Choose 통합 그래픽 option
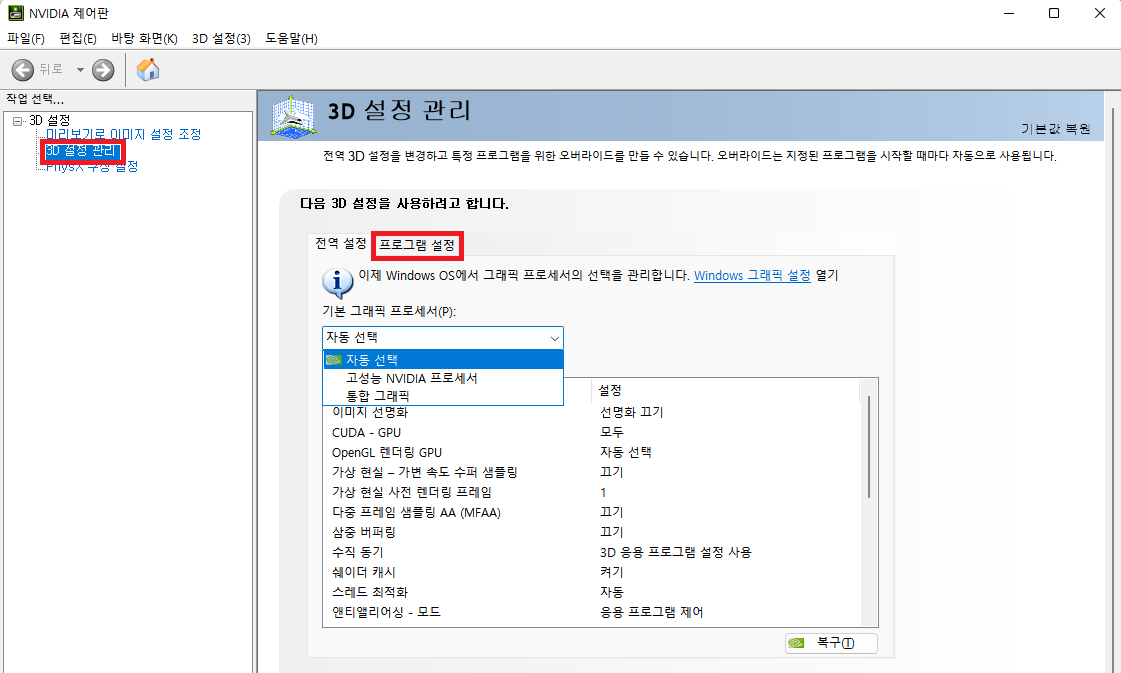 (x=443, y=396)
